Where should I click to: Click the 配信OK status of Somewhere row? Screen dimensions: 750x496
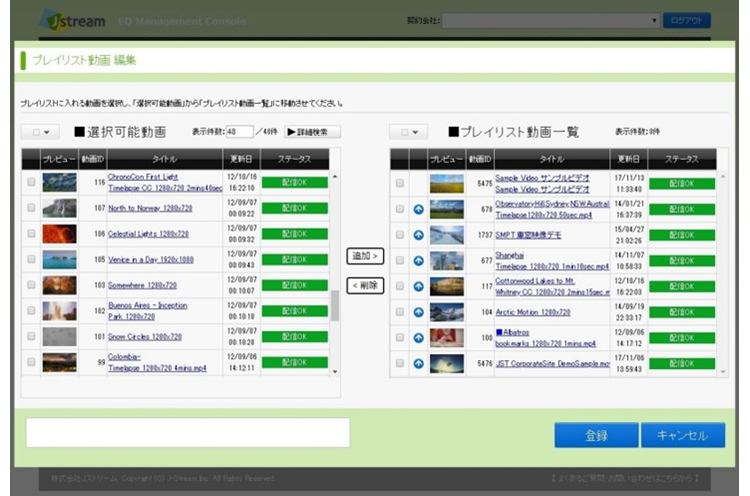(x=295, y=285)
